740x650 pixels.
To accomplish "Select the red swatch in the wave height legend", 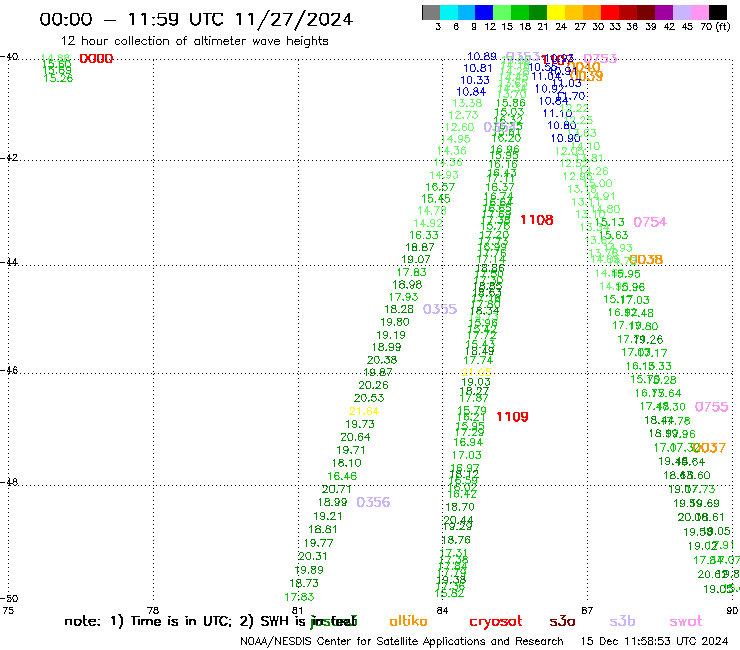I will (610, 12).
